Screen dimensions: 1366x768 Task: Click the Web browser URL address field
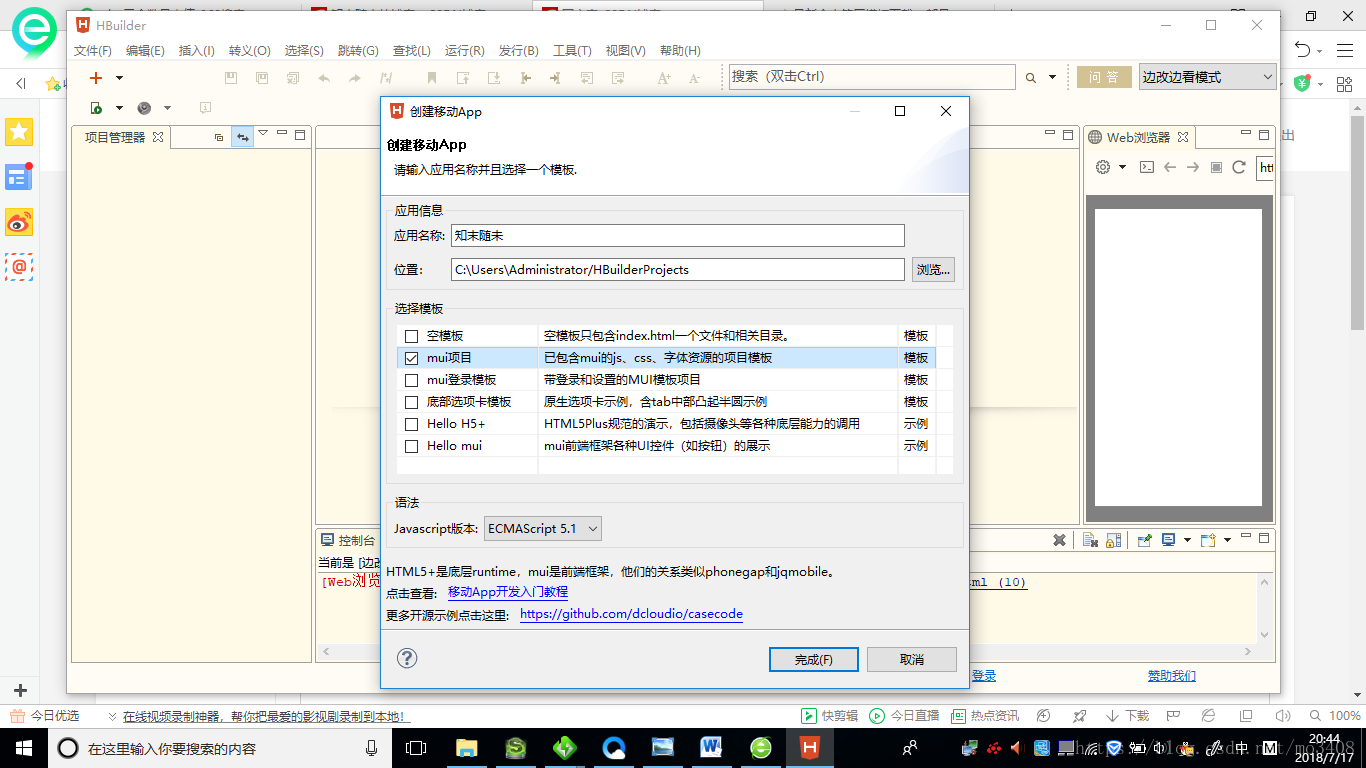click(x=1265, y=168)
